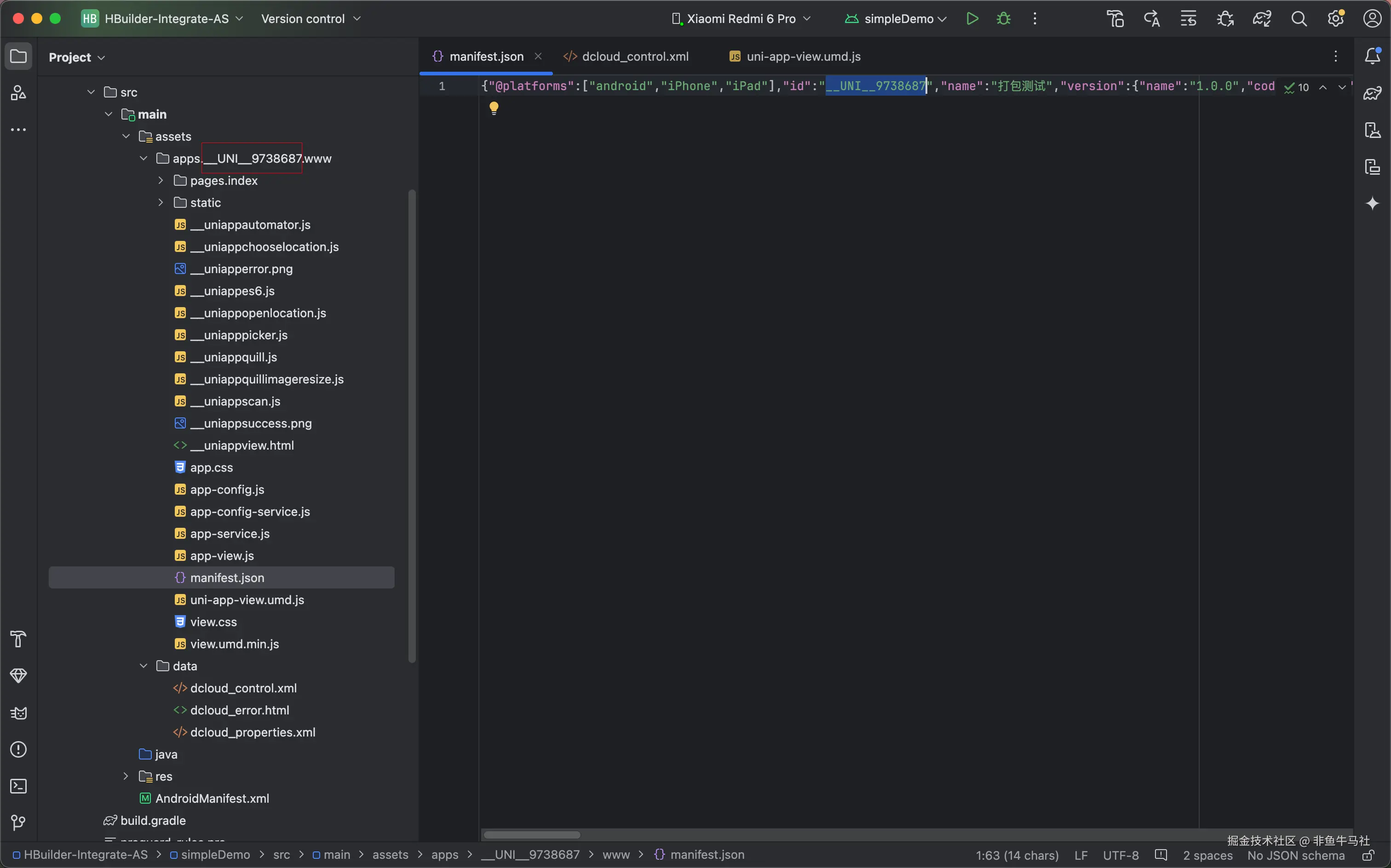This screenshot has width=1391, height=868.
Task: Expand the pages.index folder
Action: (x=161, y=181)
